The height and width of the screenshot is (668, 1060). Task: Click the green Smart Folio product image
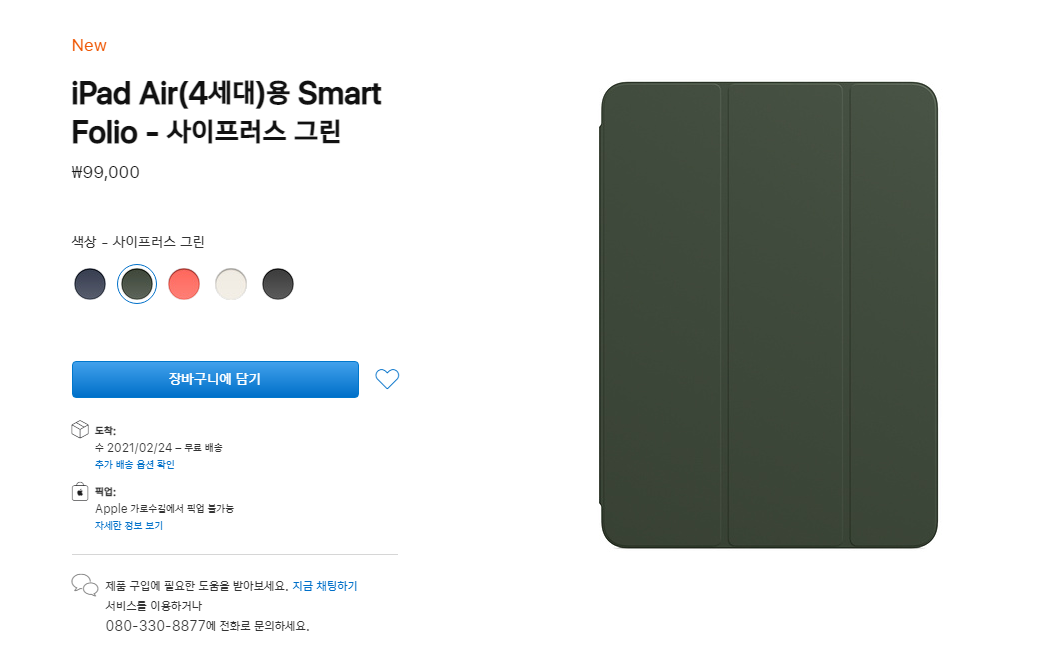tap(769, 315)
